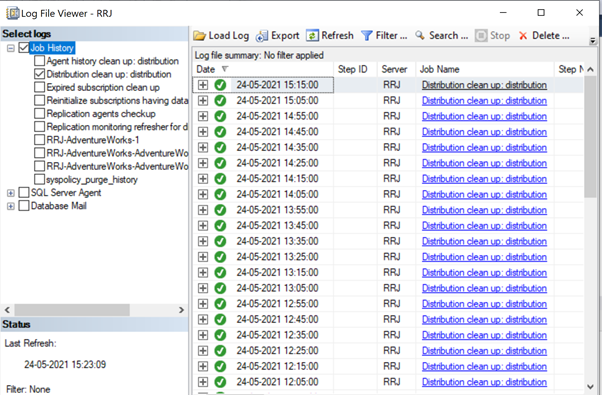
Task: Click the Export toolbar label
Action: coord(285,36)
